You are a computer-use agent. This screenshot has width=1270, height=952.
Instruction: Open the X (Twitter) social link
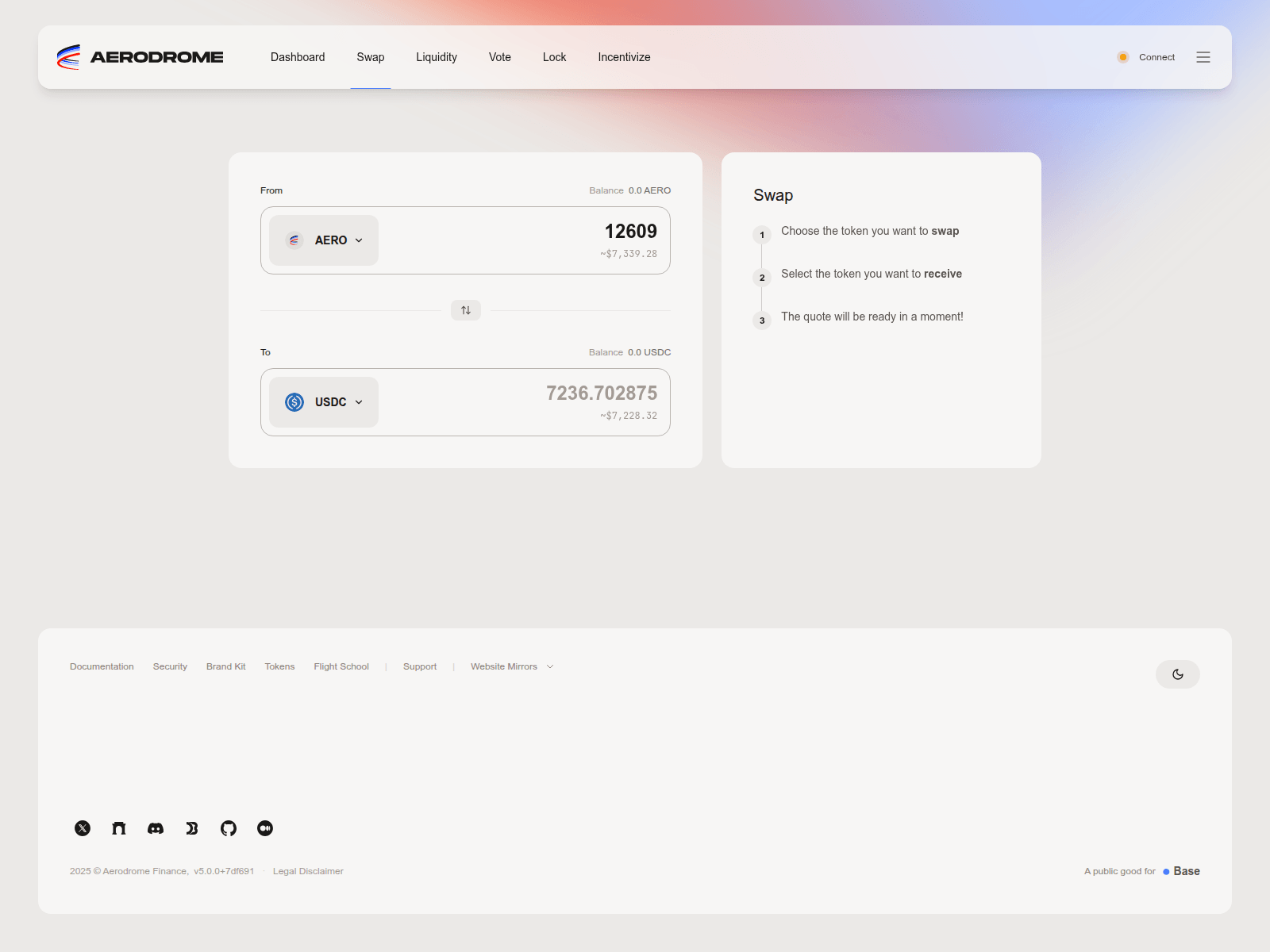pyautogui.click(x=83, y=828)
